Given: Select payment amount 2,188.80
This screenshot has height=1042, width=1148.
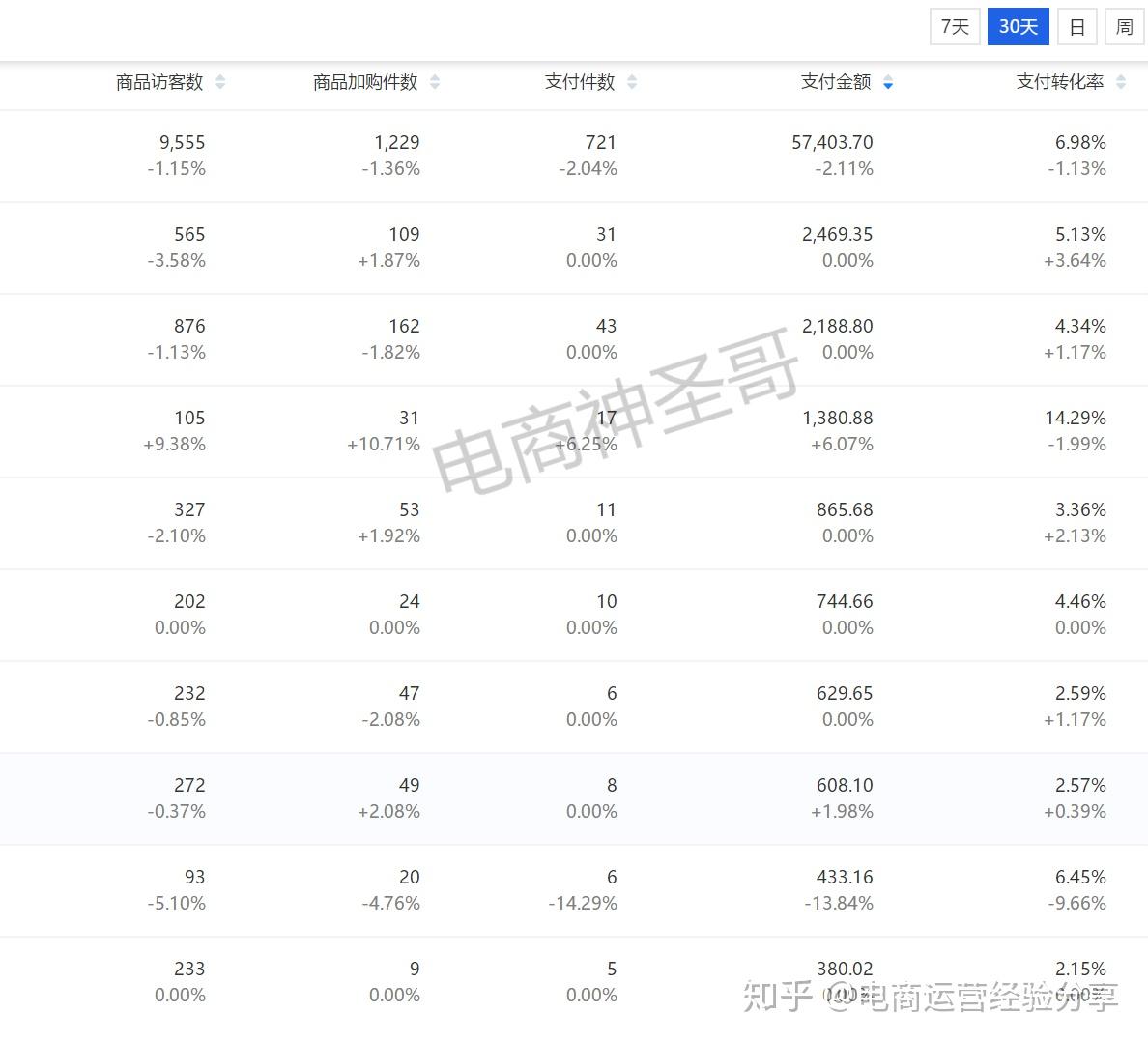Looking at the screenshot, I should coord(838,326).
